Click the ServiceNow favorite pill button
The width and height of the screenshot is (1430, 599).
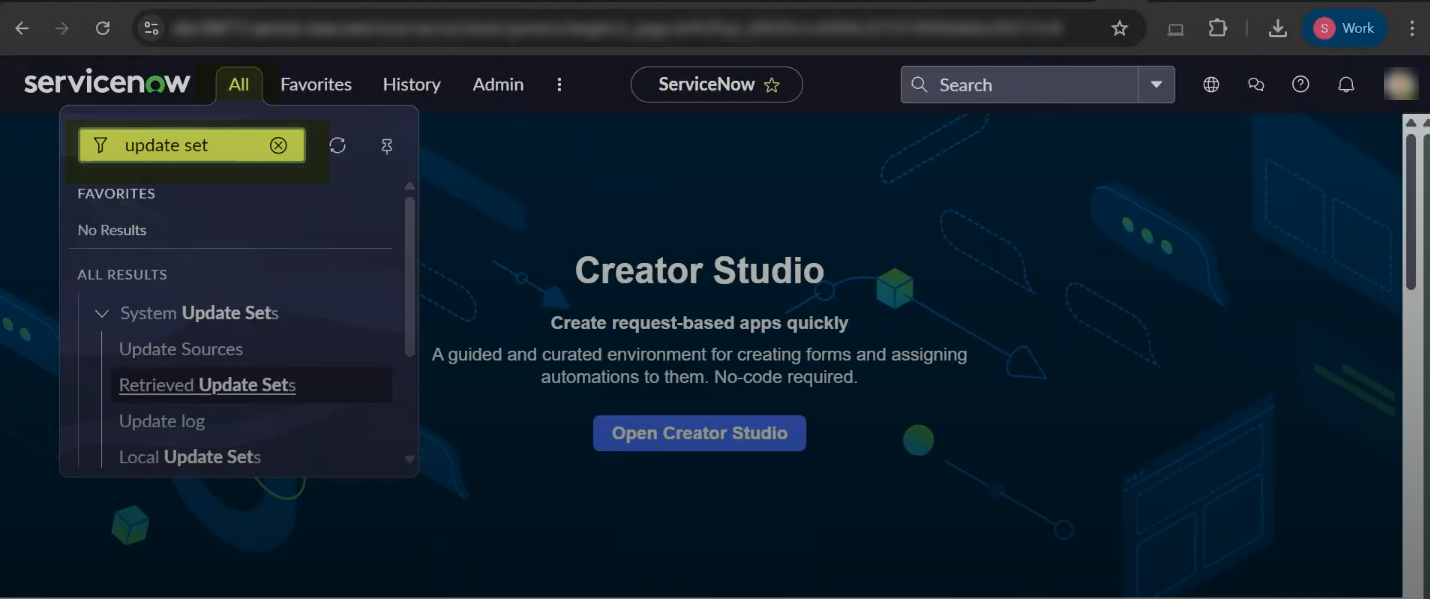[716, 85]
